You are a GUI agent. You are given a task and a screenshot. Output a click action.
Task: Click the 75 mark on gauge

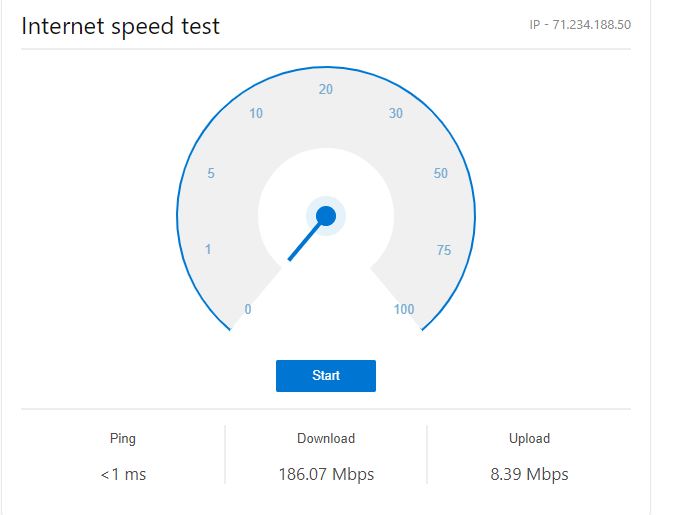[443, 250]
